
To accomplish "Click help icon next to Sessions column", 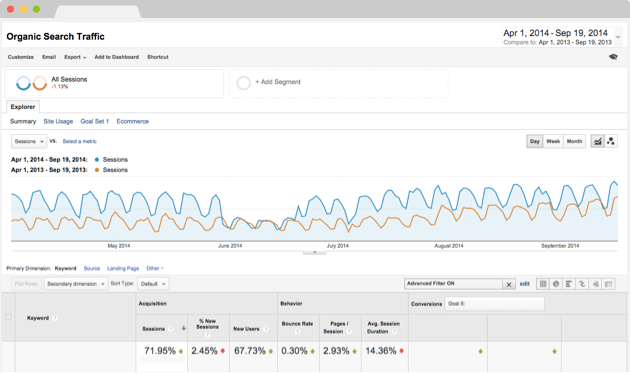I will 170,329.
